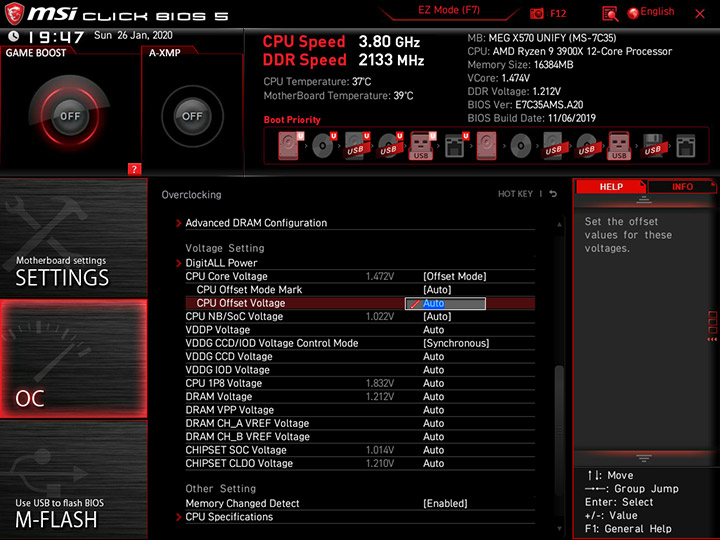
Task: Select the legacy CD/DVD boot icon without U badge
Action: (521, 146)
